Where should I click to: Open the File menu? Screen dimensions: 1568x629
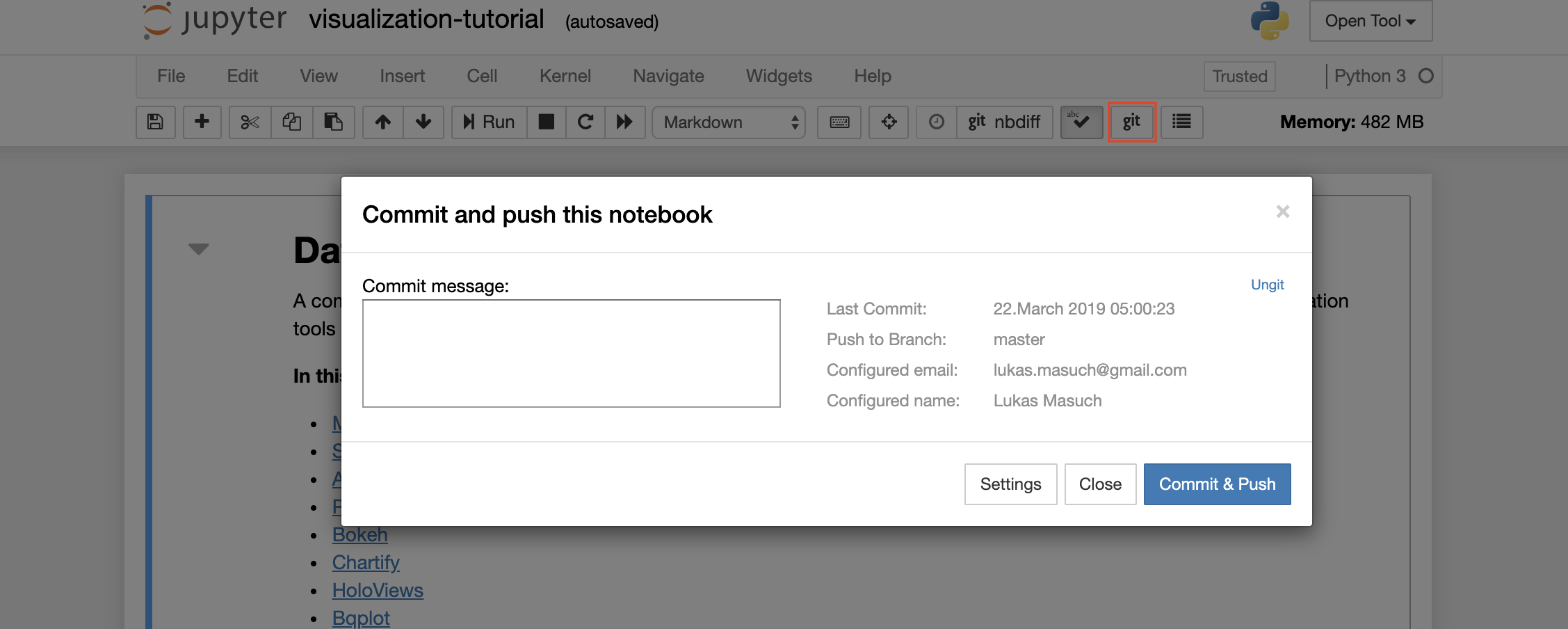pos(171,76)
